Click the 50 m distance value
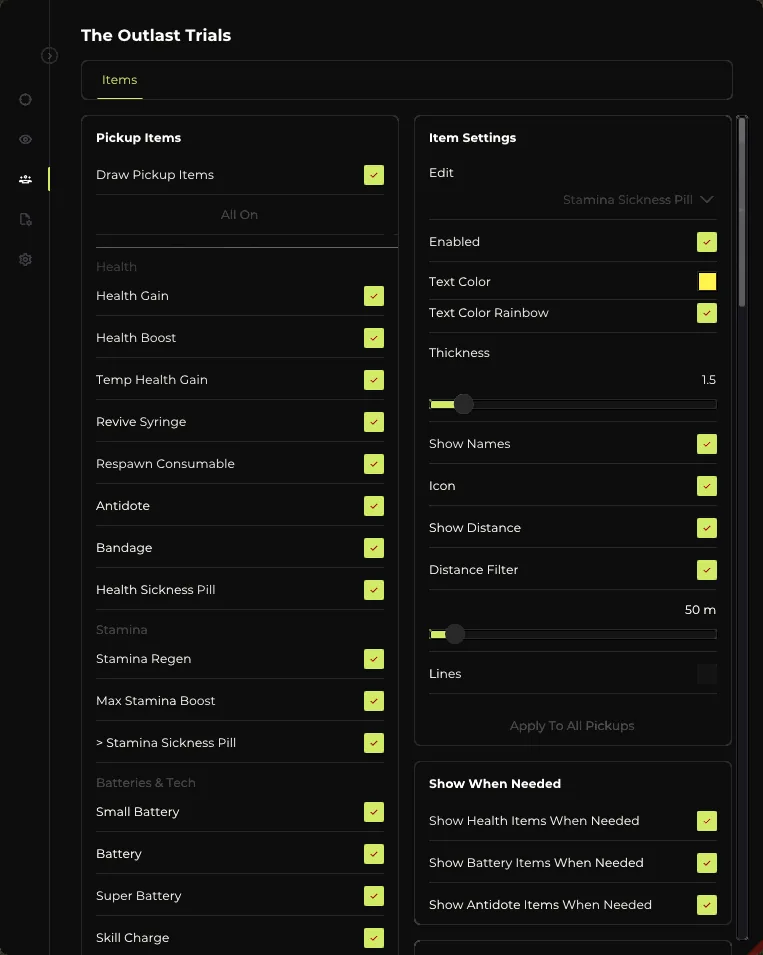 click(700, 610)
